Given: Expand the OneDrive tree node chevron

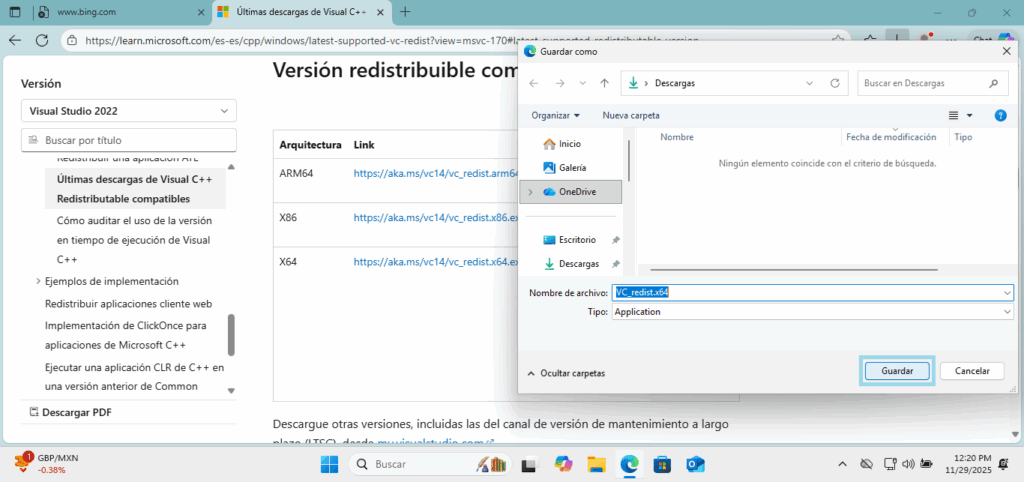Looking at the screenshot, I should tap(530, 192).
